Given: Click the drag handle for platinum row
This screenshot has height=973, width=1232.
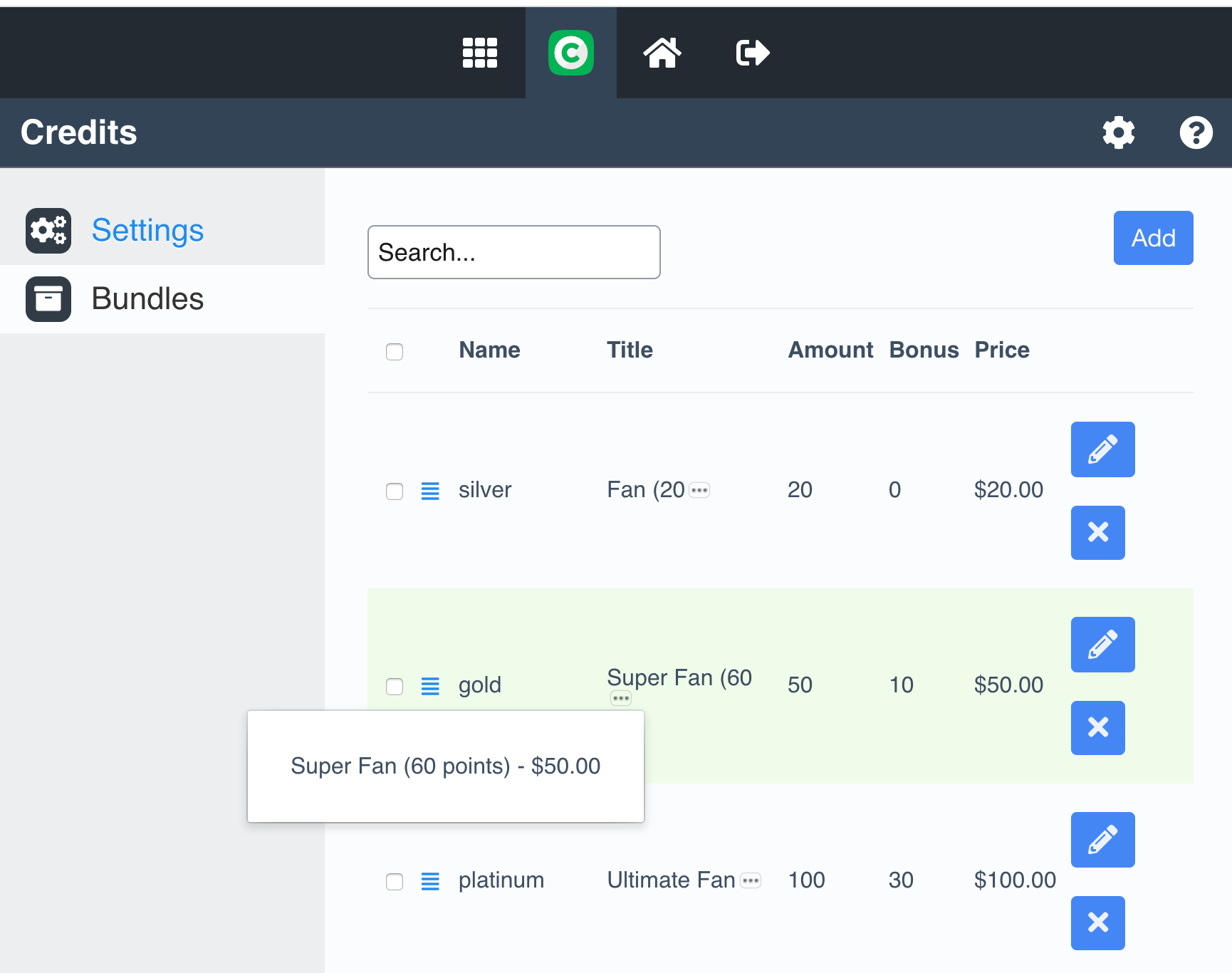Looking at the screenshot, I should pyautogui.click(x=430, y=881).
